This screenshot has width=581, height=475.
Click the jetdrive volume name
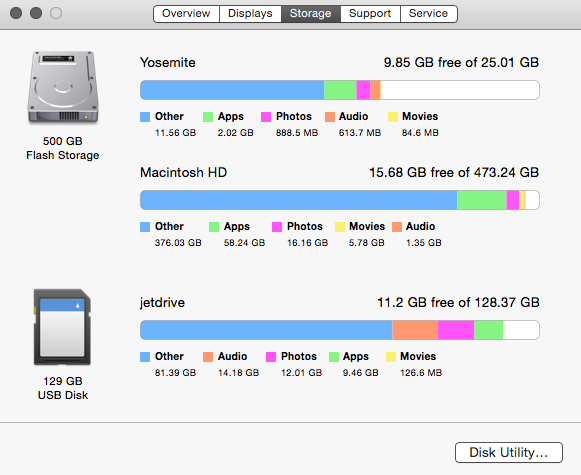click(162, 303)
